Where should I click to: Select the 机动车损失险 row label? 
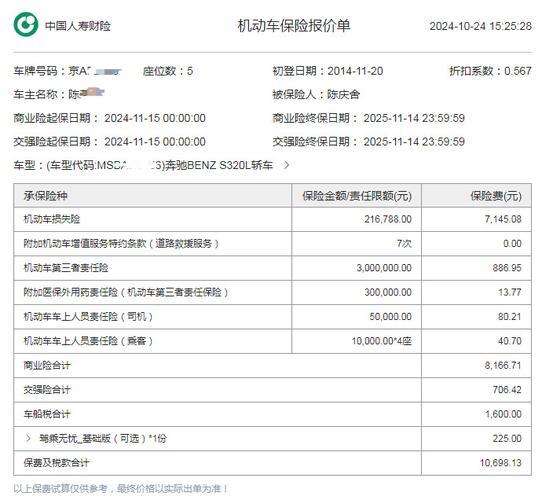point(52,219)
